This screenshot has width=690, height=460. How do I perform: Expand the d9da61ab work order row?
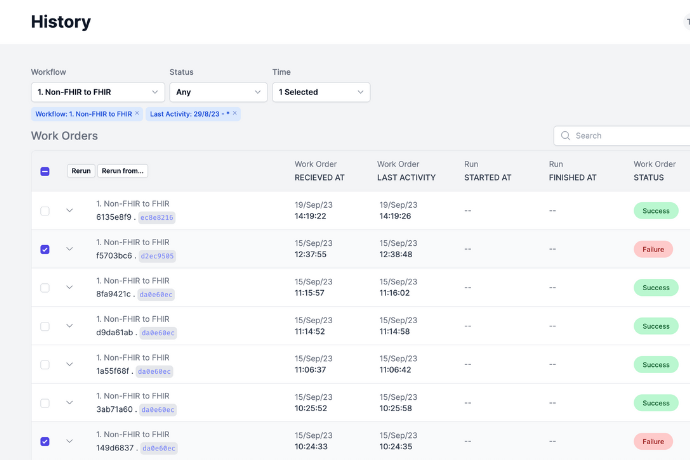[x=70, y=326]
